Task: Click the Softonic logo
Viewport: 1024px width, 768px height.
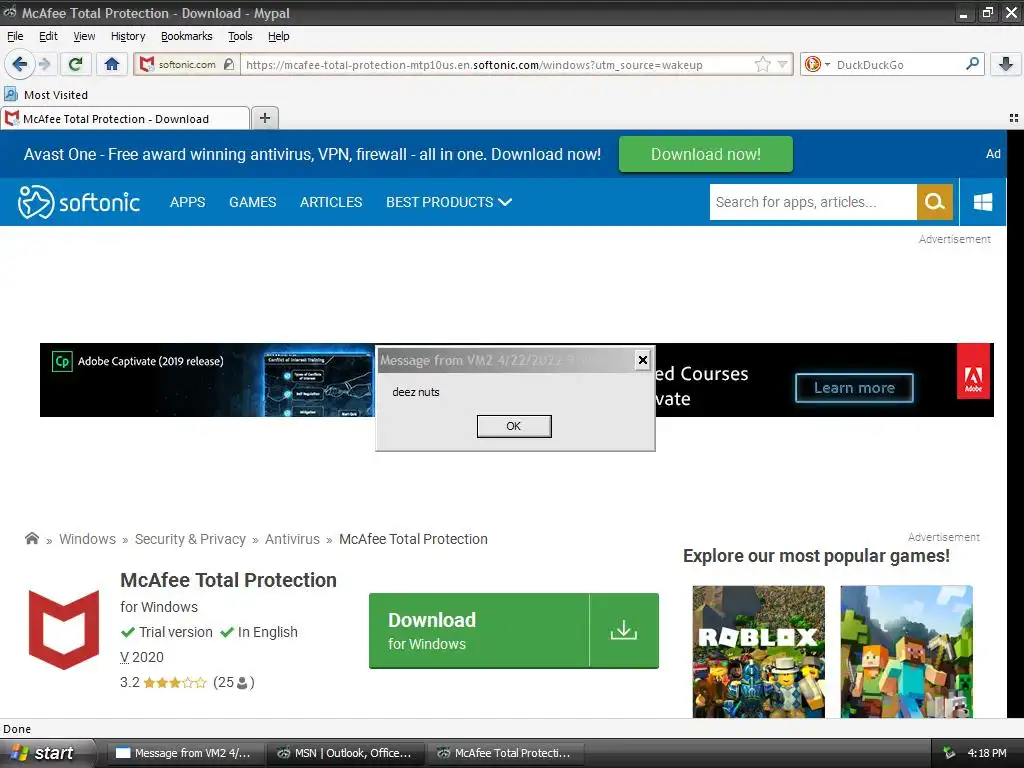Action: [x=79, y=202]
